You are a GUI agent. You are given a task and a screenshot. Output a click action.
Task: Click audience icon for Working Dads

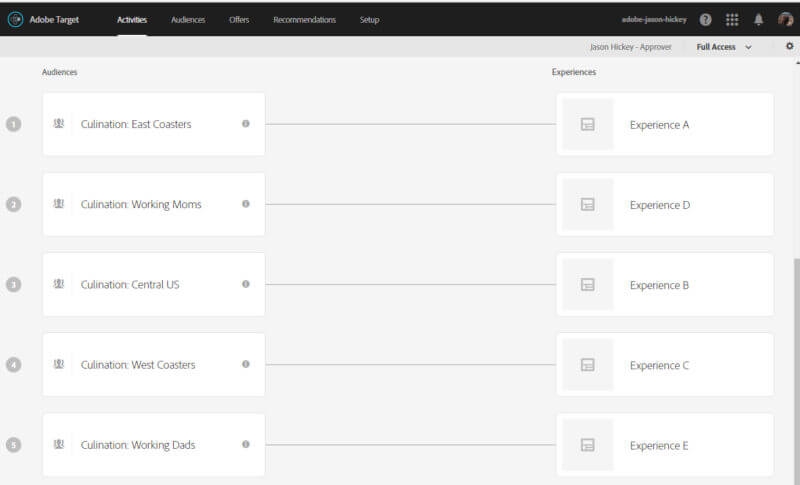coord(59,444)
